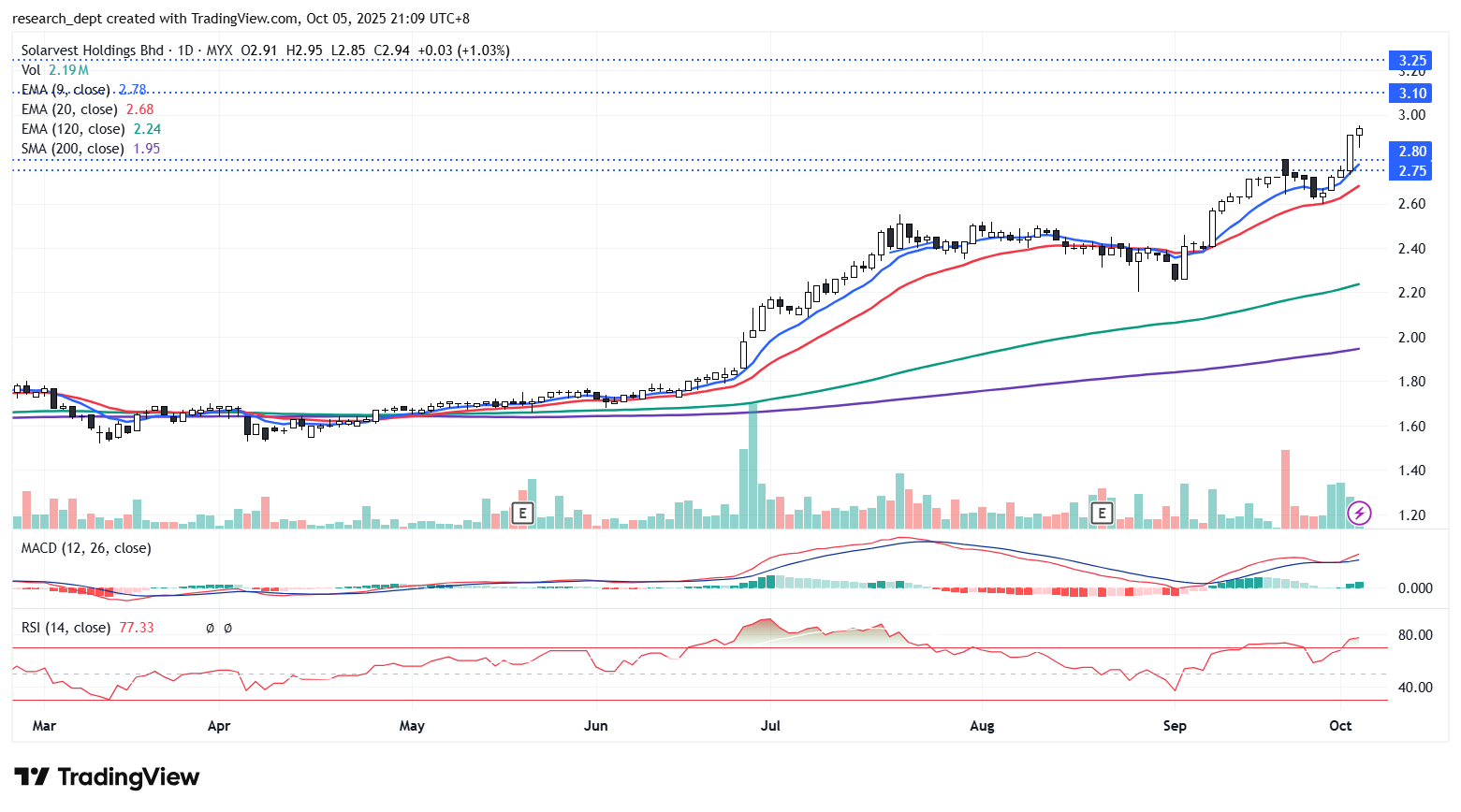Image resolution: width=1461 pixels, height=812 pixels.
Task: Click the Vol indicator legend label
Action: point(31,70)
